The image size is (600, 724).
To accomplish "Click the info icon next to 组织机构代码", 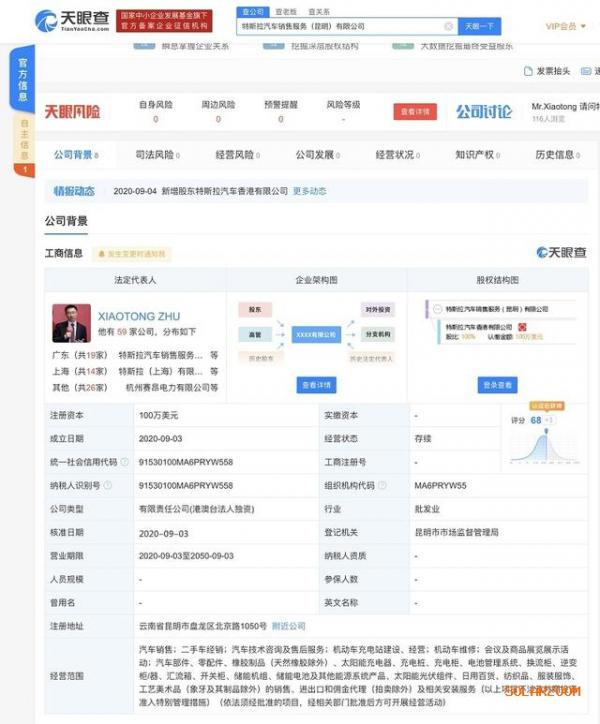I will (x=382, y=485).
